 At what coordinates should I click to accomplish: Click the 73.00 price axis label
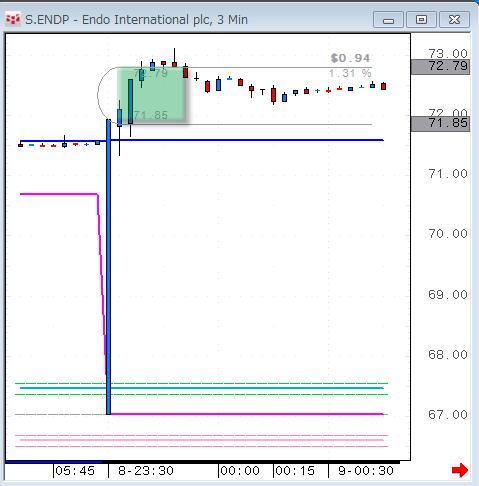448,53
